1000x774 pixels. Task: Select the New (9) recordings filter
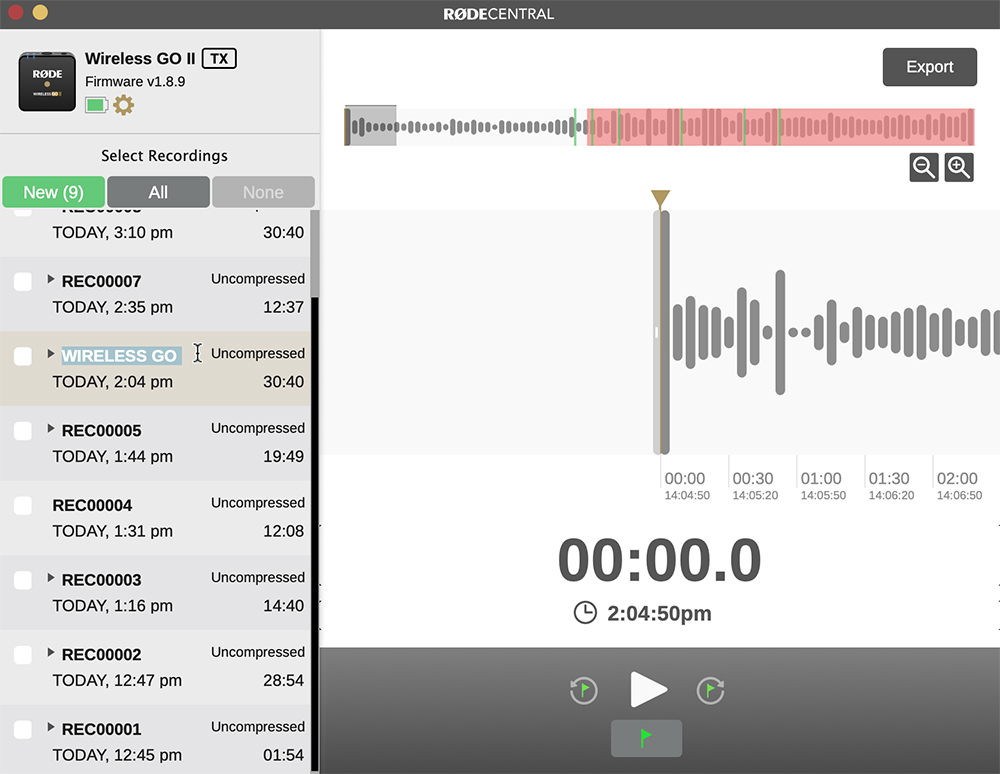54,192
